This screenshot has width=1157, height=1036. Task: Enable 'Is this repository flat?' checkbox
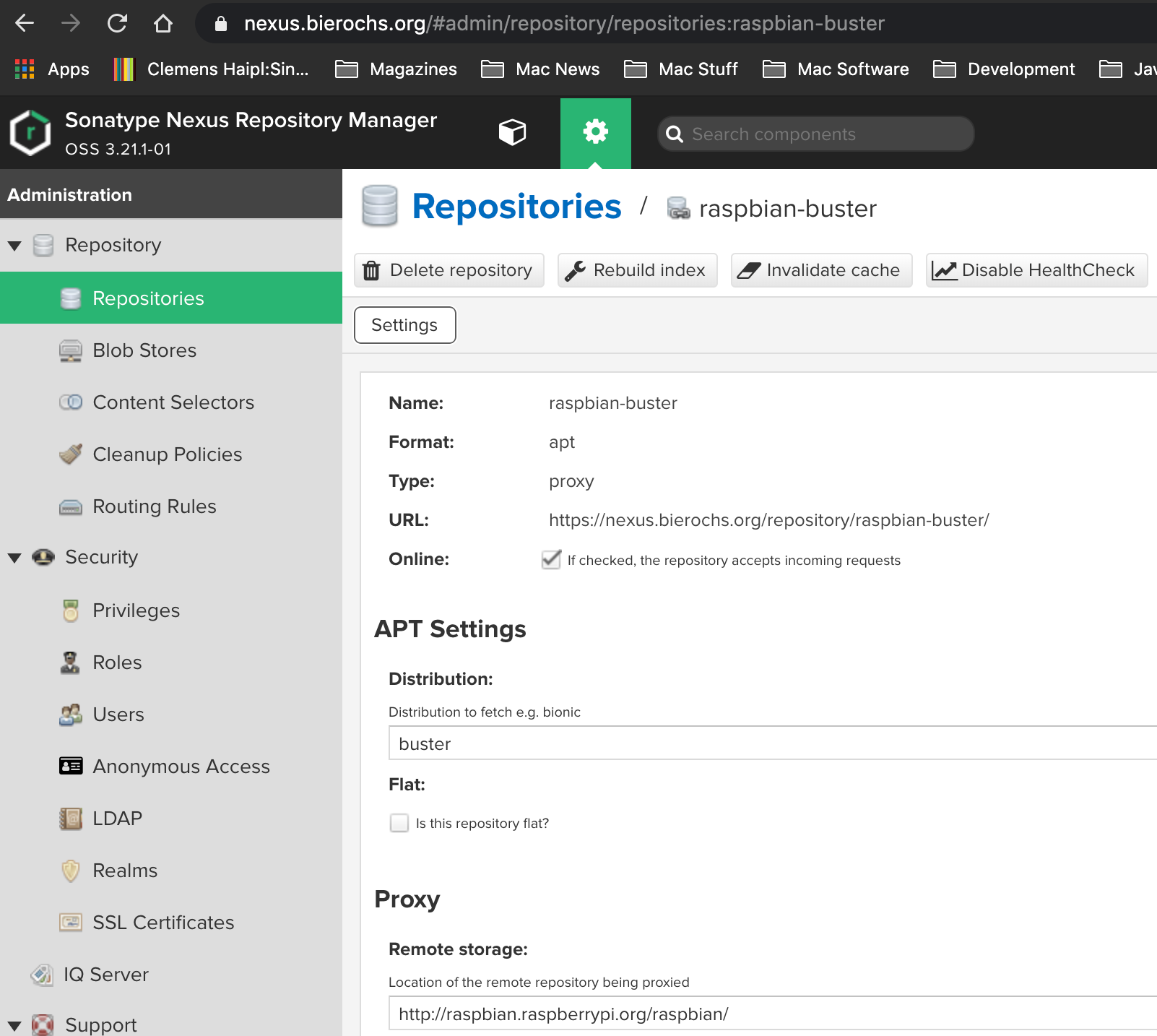[x=399, y=823]
